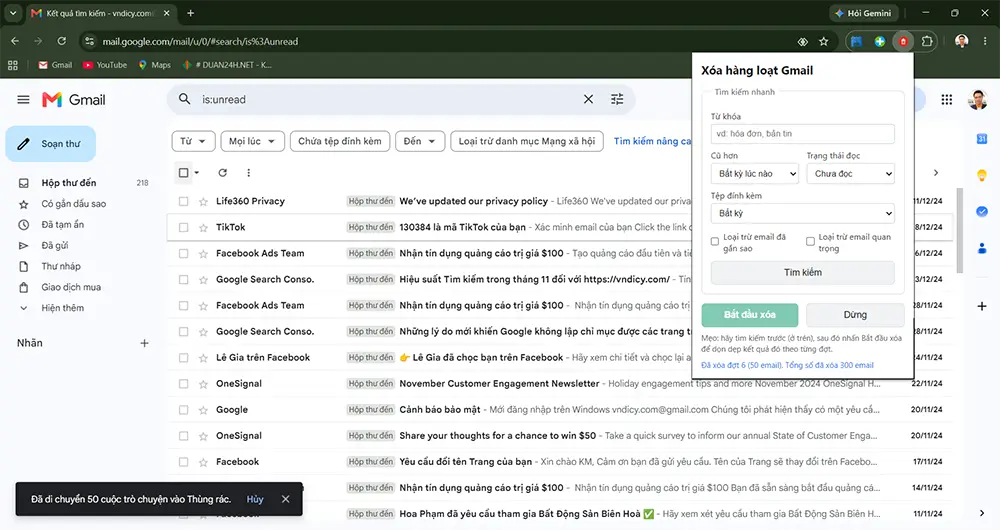Viewport: 1000px width, 530px height.
Task: Open Contacts side panel icon
Action: point(982,248)
